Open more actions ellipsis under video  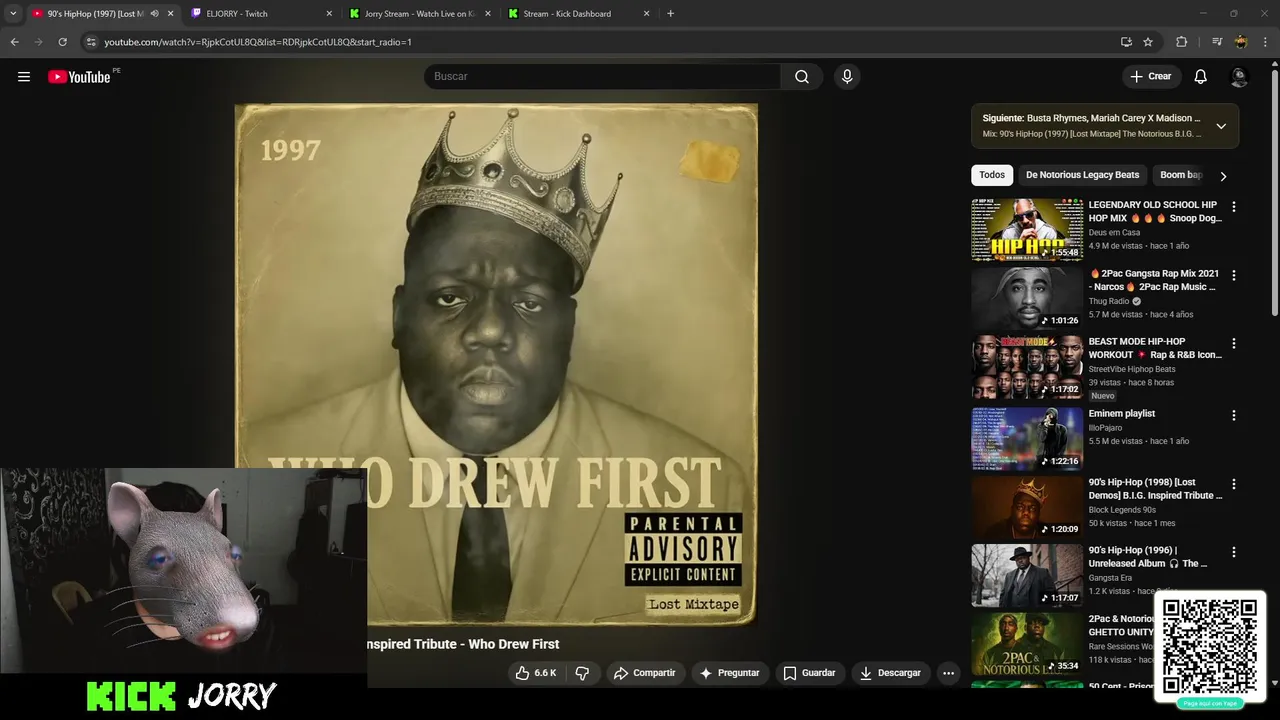tap(948, 673)
